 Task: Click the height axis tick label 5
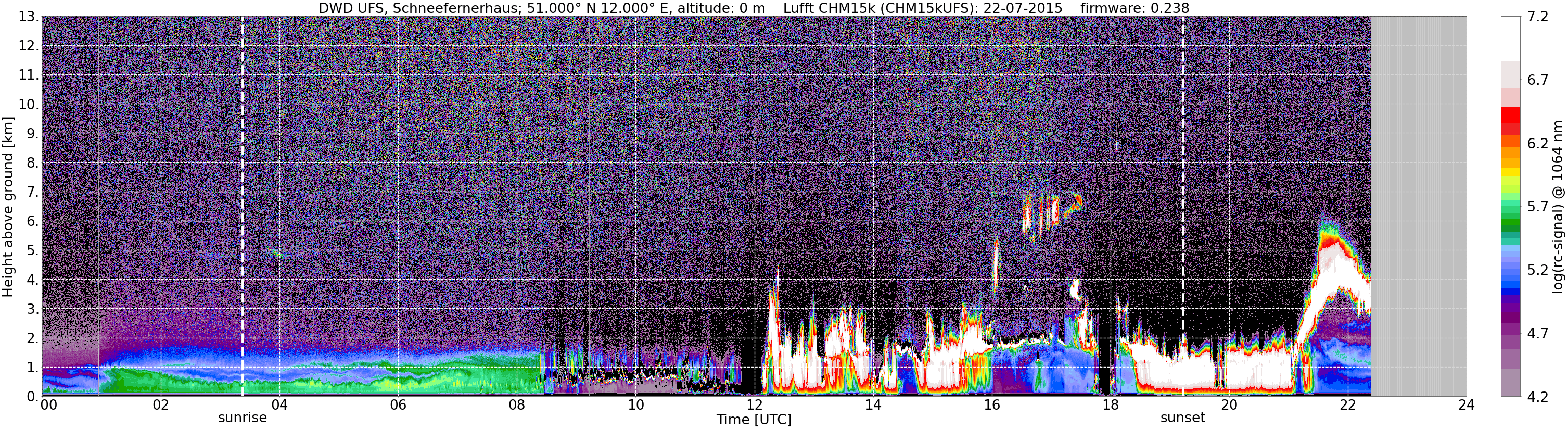33,251
